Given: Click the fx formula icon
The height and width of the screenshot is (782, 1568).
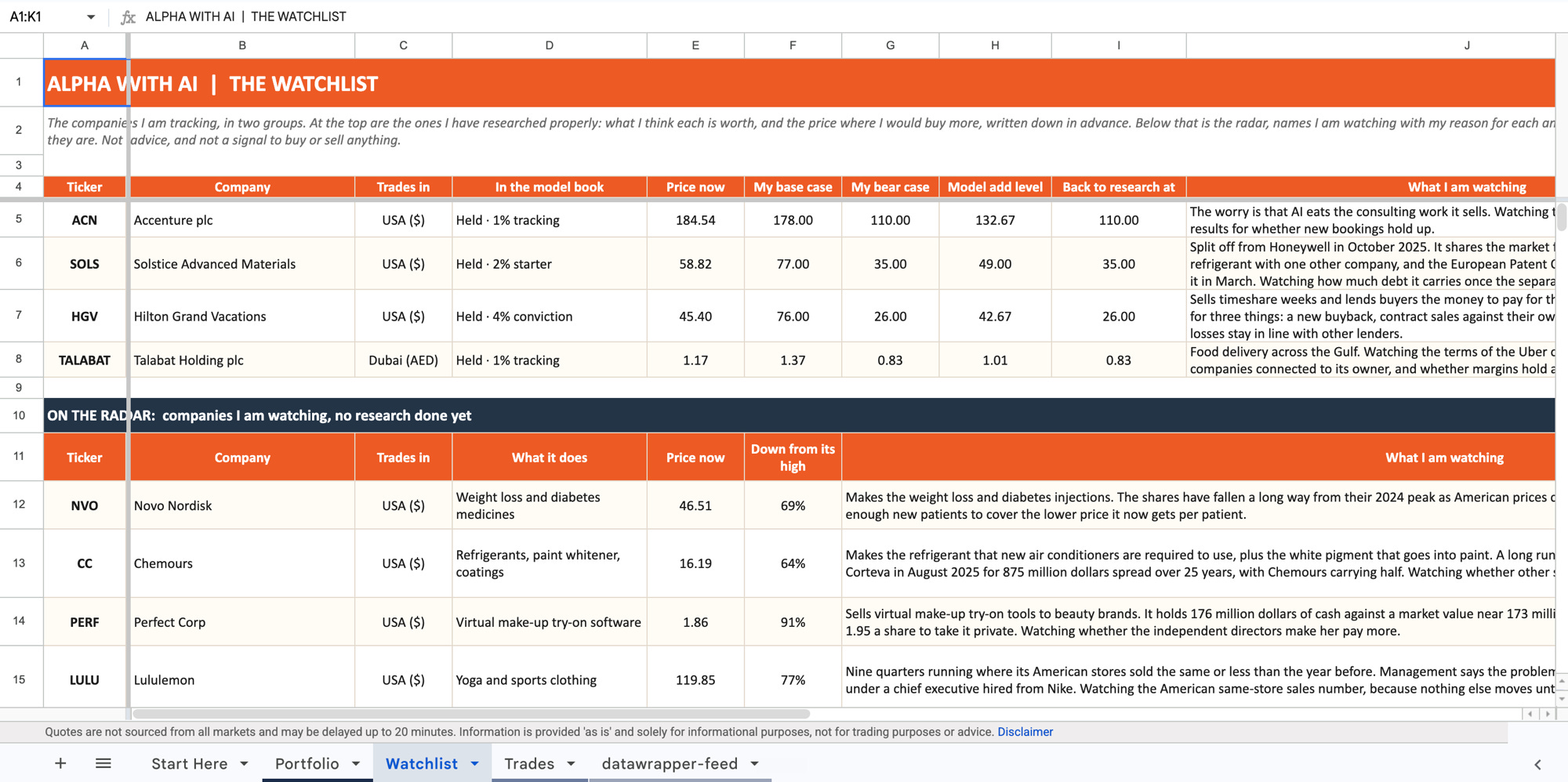Looking at the screenshot, I should coord(128,16).
